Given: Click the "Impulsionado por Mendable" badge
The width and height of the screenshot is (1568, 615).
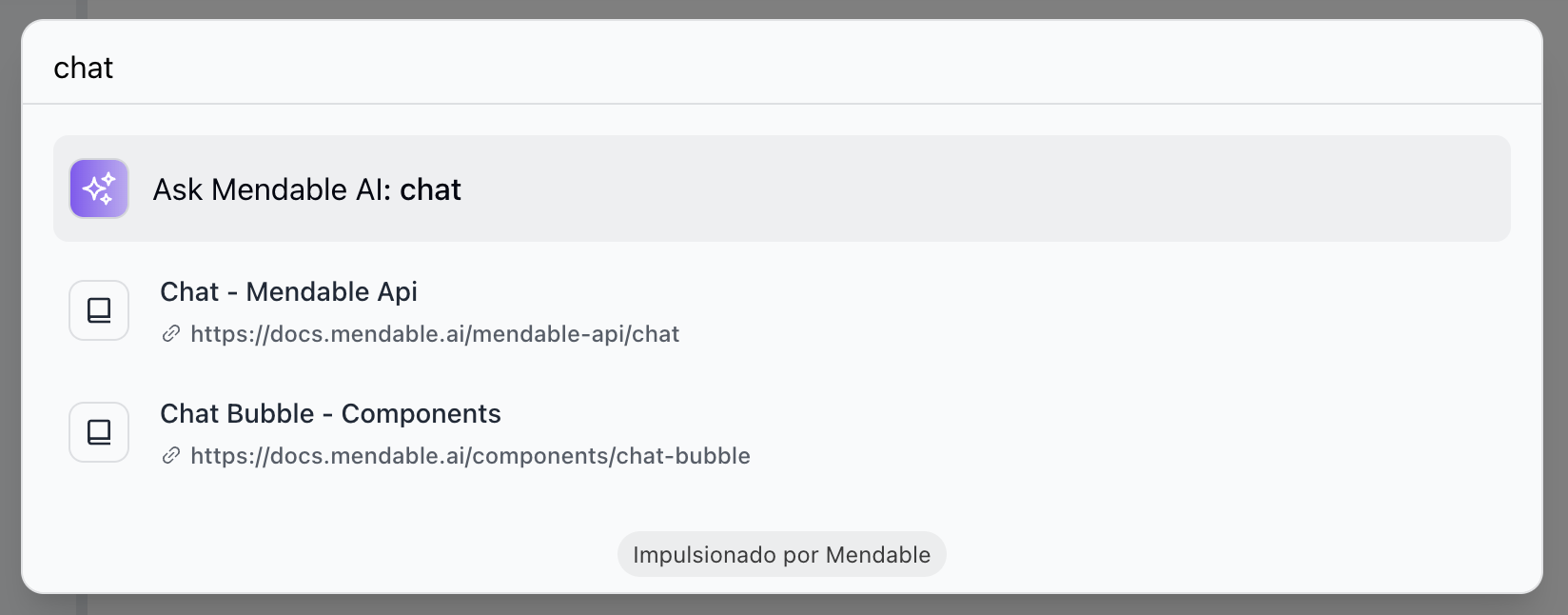Looking at the screenshot, I should 781,555.
